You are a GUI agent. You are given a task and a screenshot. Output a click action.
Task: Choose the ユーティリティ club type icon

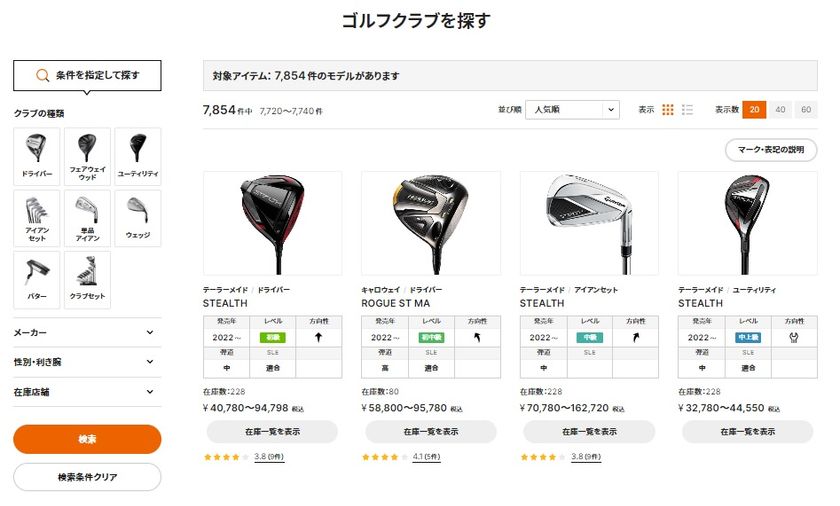tap(138, 156)
